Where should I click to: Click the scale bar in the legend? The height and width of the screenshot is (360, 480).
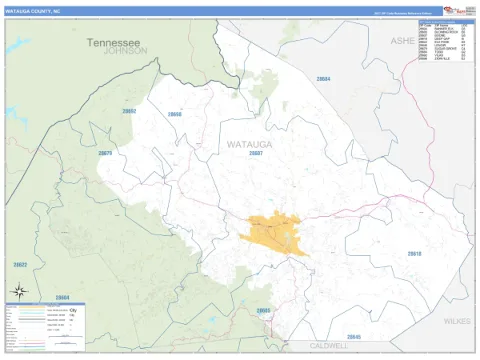65,336
